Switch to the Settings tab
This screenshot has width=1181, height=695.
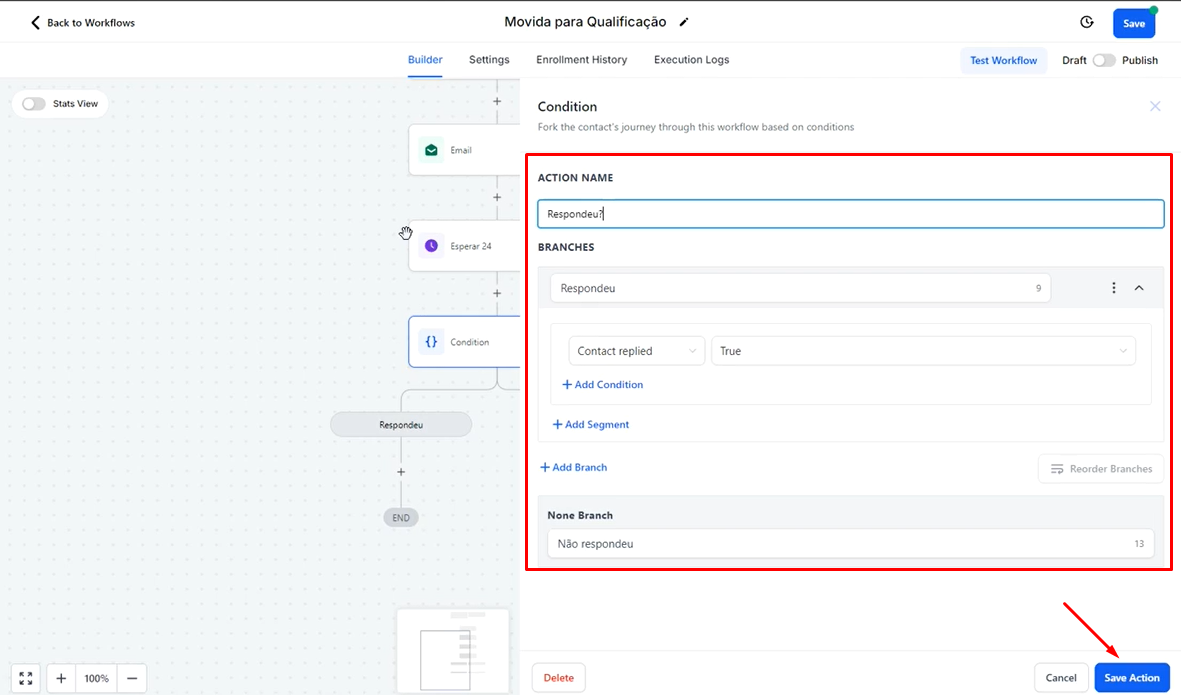489,60
